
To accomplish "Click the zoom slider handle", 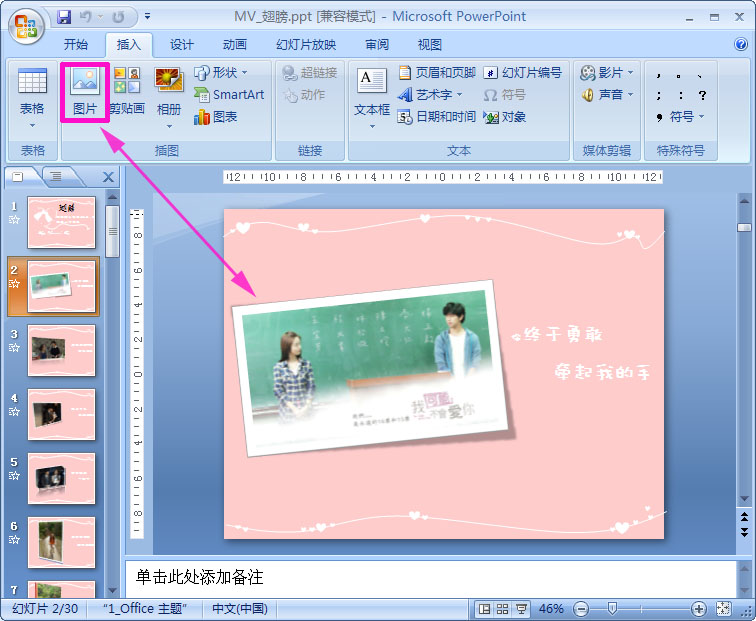I will click(x=612, y=608).
